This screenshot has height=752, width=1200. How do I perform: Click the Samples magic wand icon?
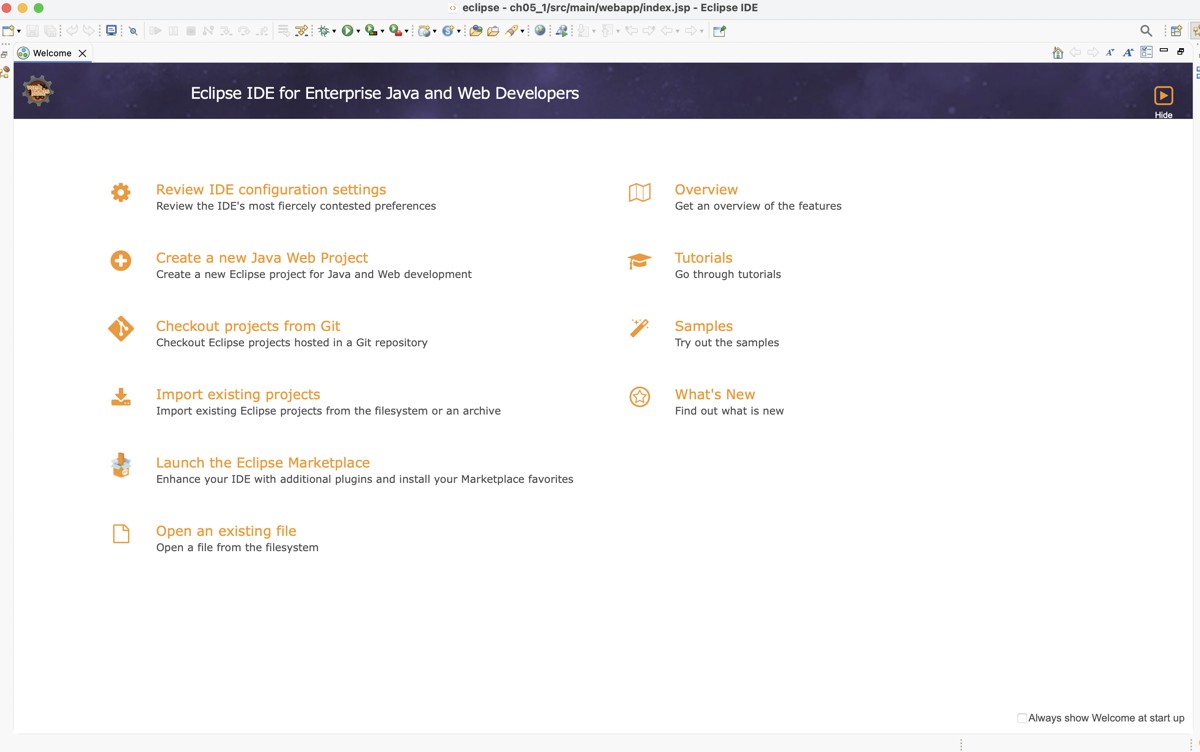point(639,328)
